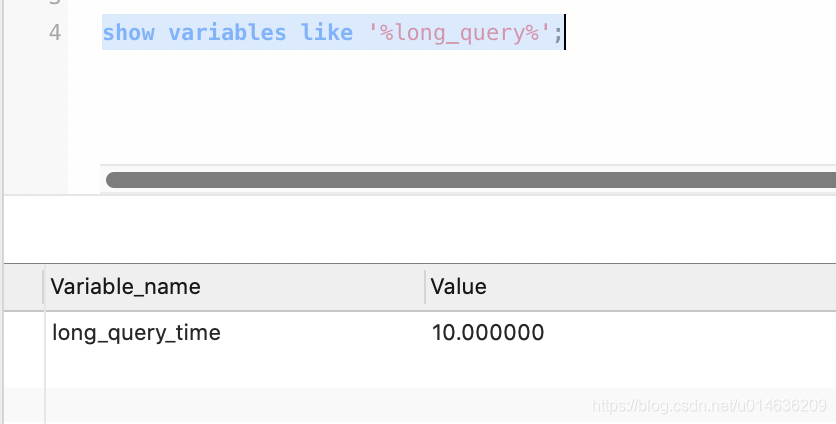Click line number 4 in the gutter
Viewport: 836px width, 424px height.
click(x=55, y=33)
